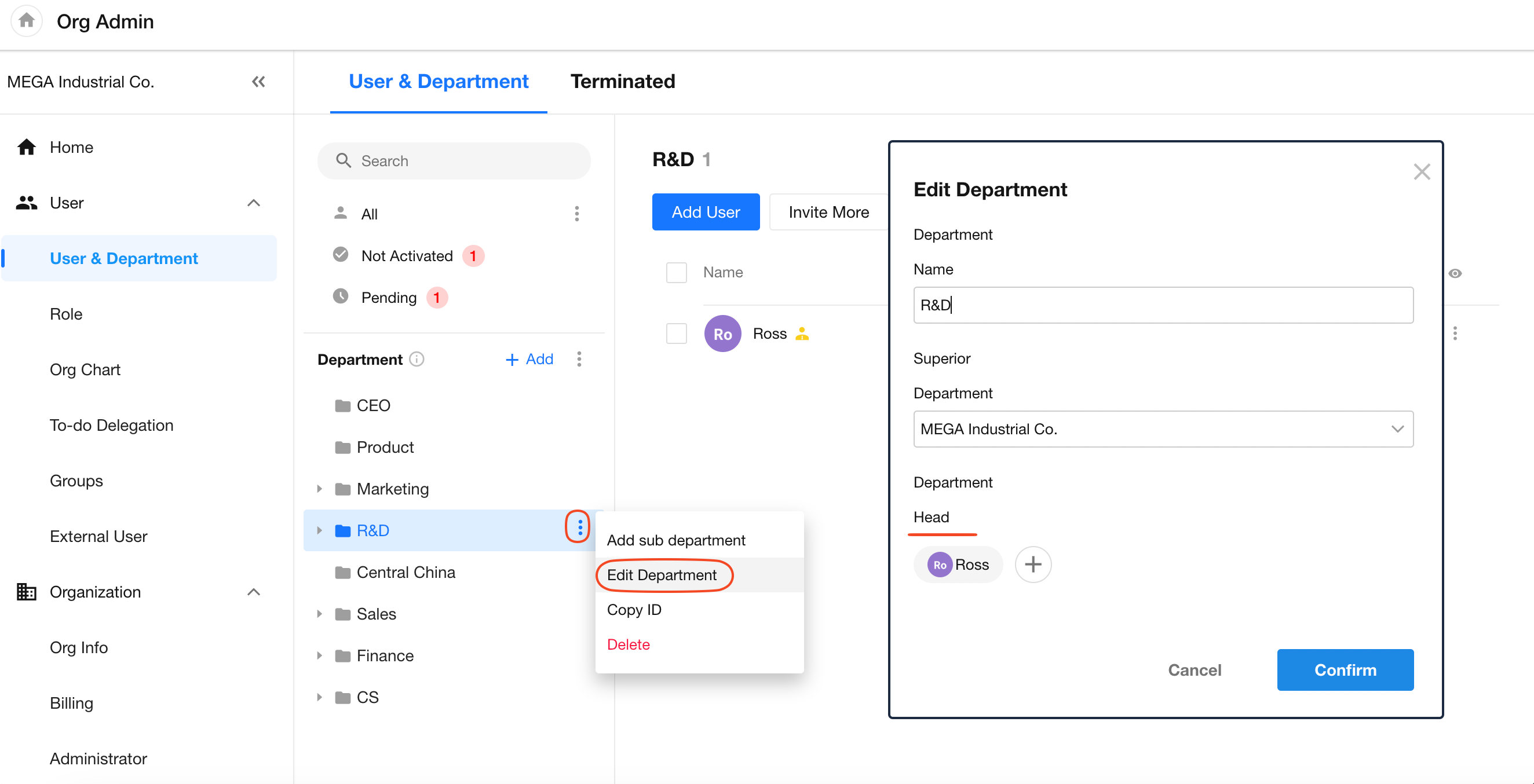Screen dimensions: 1534x784
Task: Add another department head with plus icon
Action: (x=1032, y=564)
